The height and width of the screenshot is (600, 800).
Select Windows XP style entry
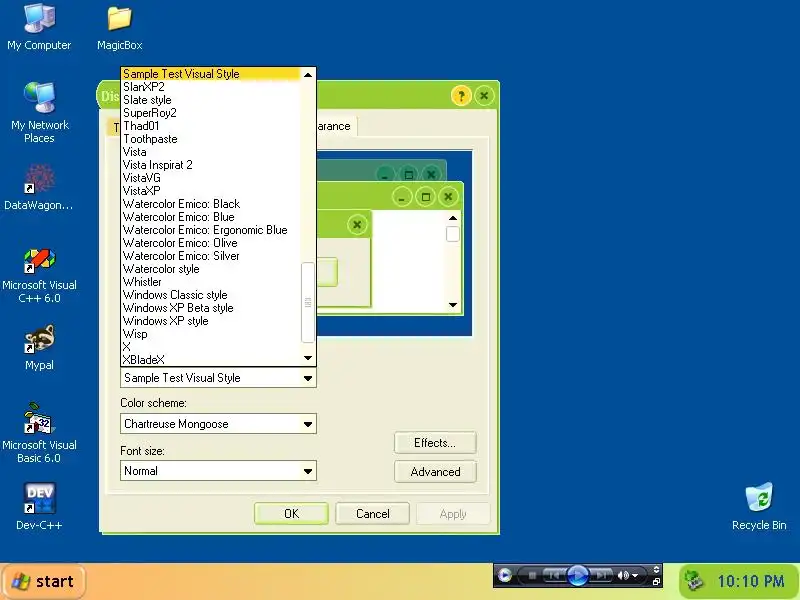[211, 321]
